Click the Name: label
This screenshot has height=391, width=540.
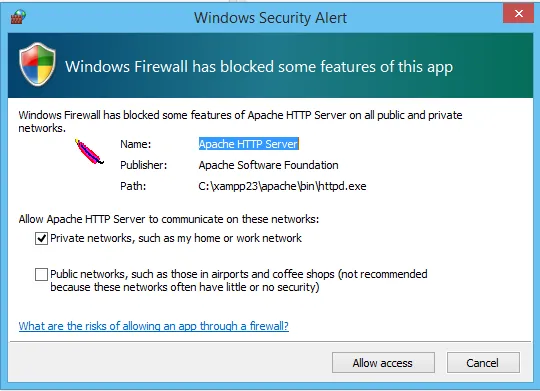(x=136, y=144)
